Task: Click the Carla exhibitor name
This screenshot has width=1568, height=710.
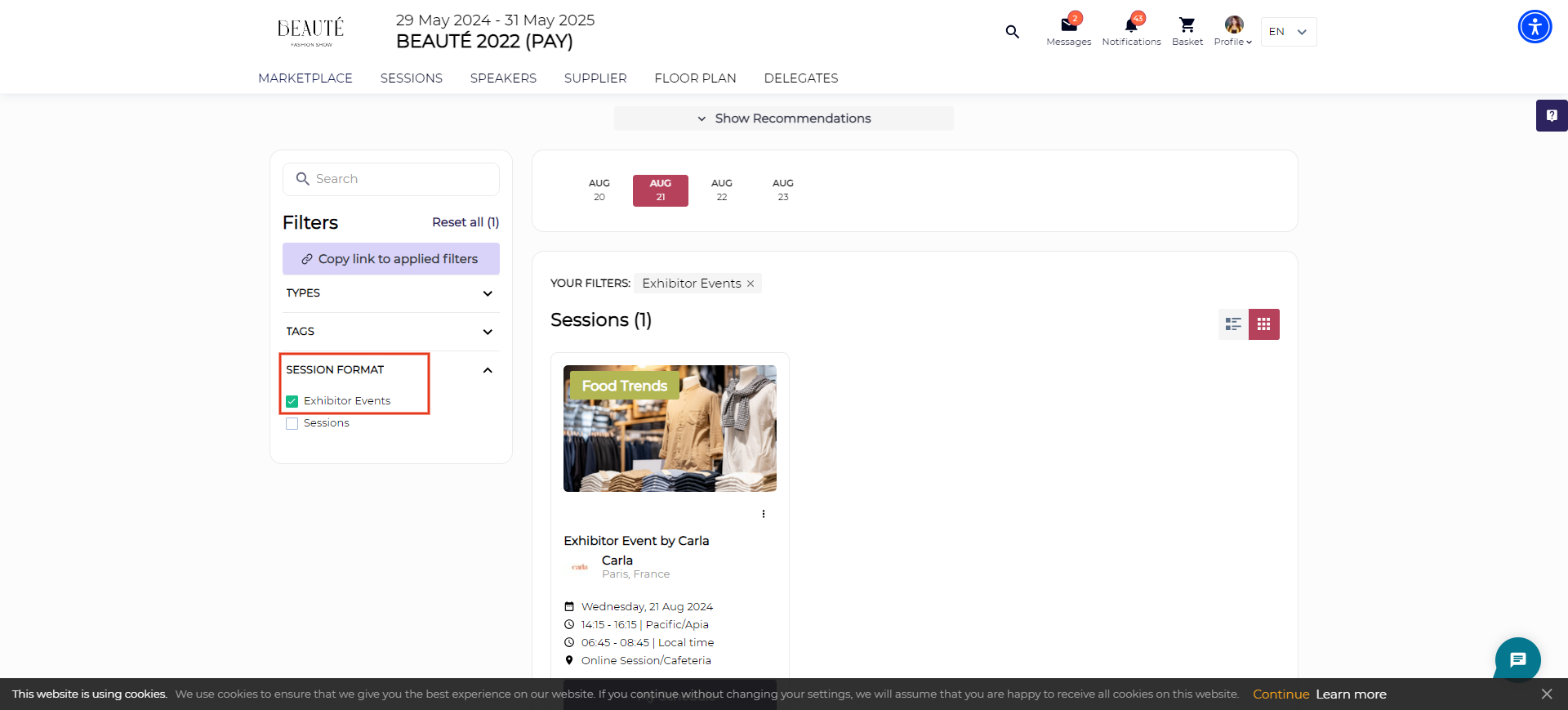Action: click(x=617, y=560)
